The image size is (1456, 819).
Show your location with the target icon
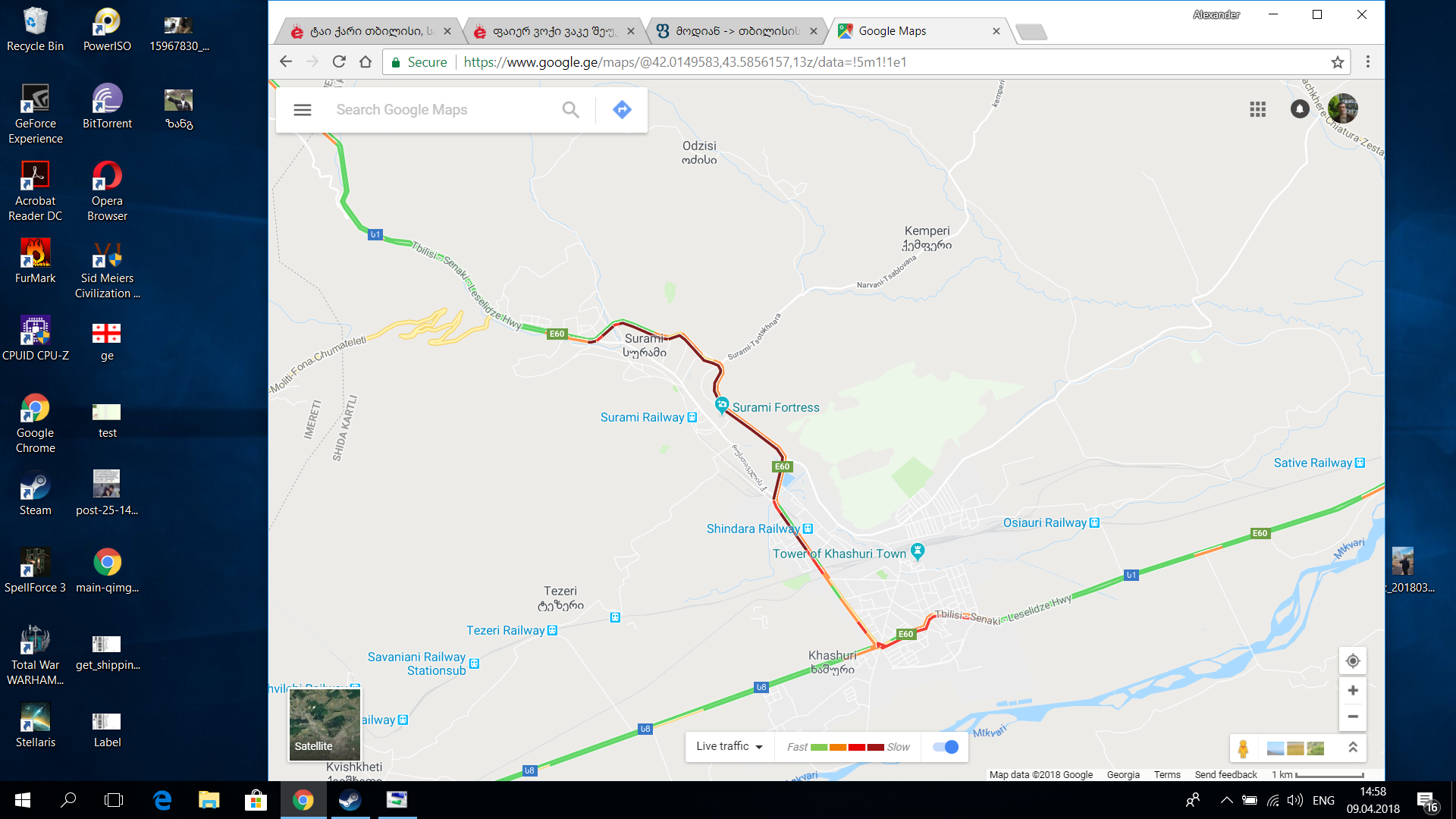(1353, 661)
